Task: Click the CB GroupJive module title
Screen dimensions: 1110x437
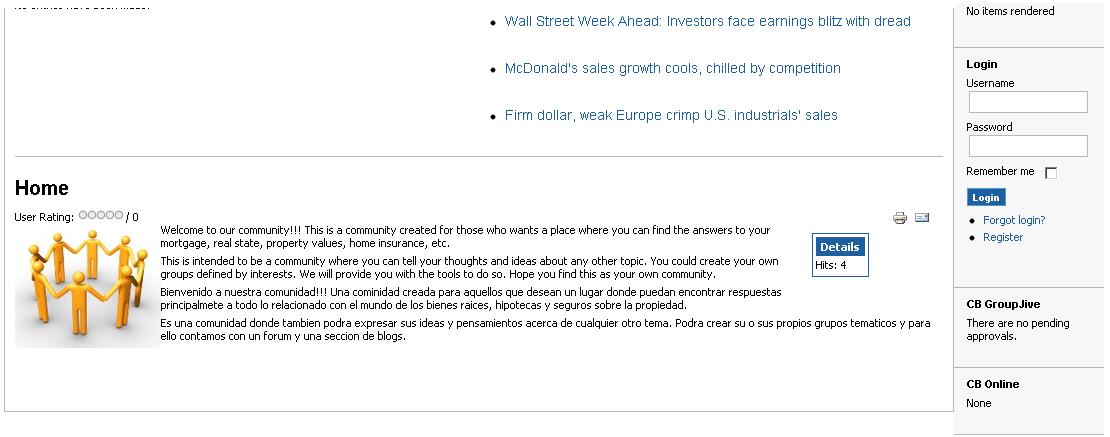Action: pyautogui.click(x=1003, y=304)
